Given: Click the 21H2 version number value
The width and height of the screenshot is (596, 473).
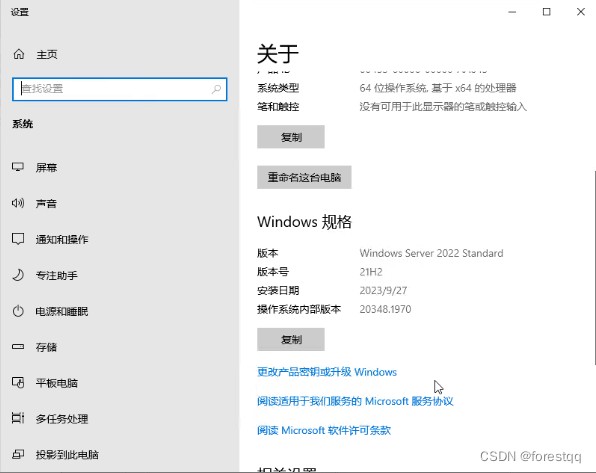Looking at the screenshot, I should [371, 272].
